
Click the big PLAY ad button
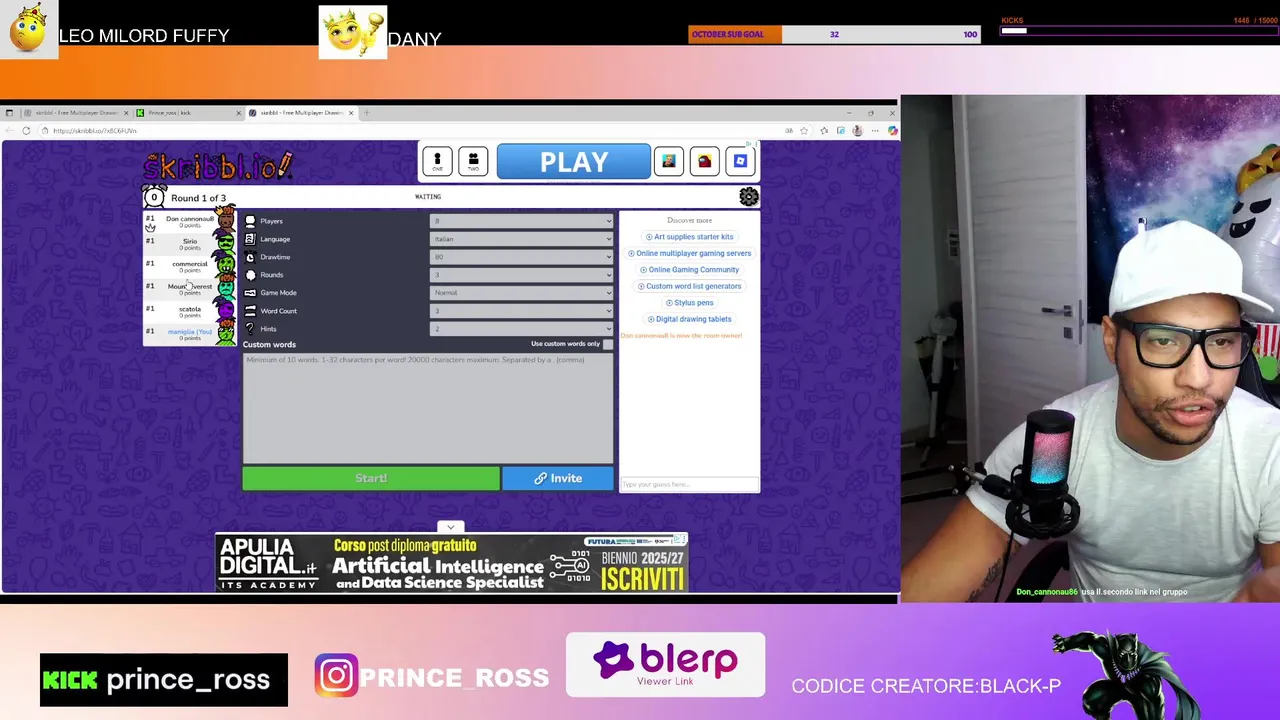(574, 162)
